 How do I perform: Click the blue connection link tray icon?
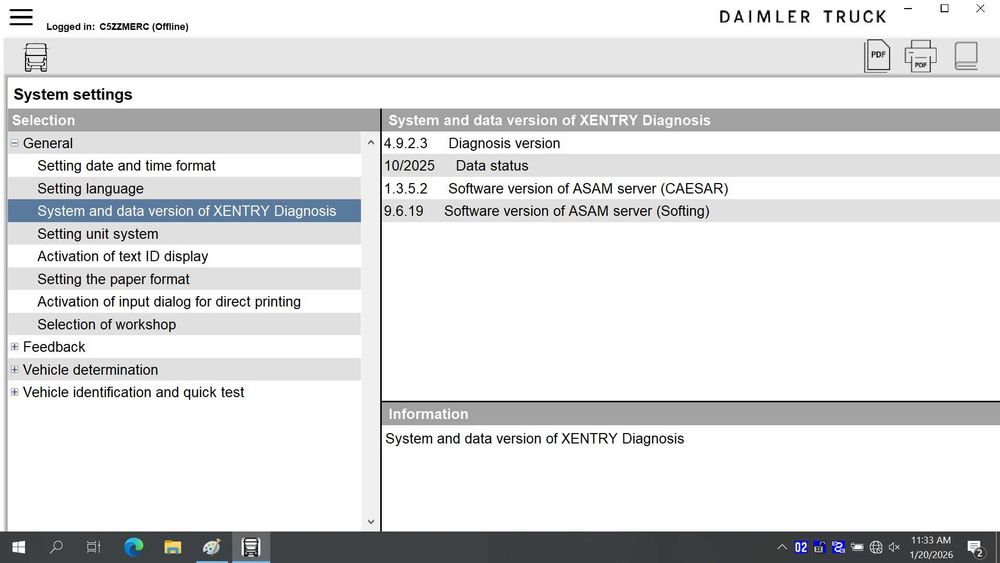[838, 547]
